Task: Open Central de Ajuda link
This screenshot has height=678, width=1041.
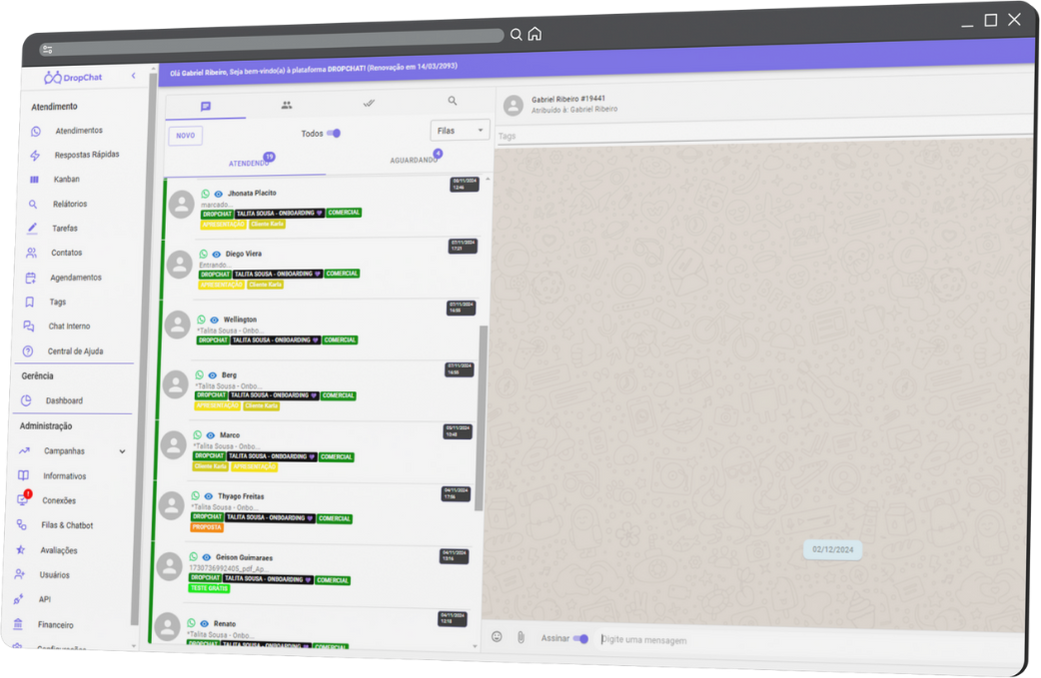Action: coord(74,351)
